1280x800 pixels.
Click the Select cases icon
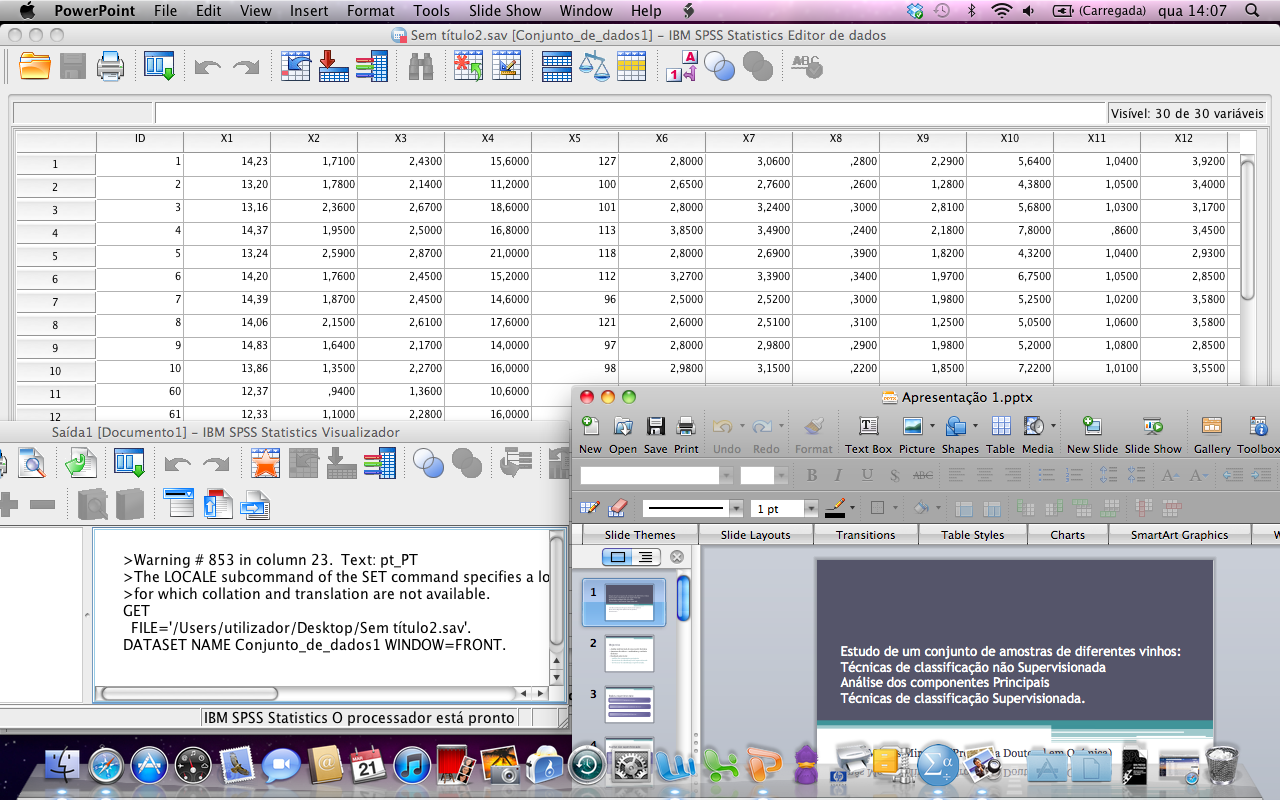click(x=631, y=67)
